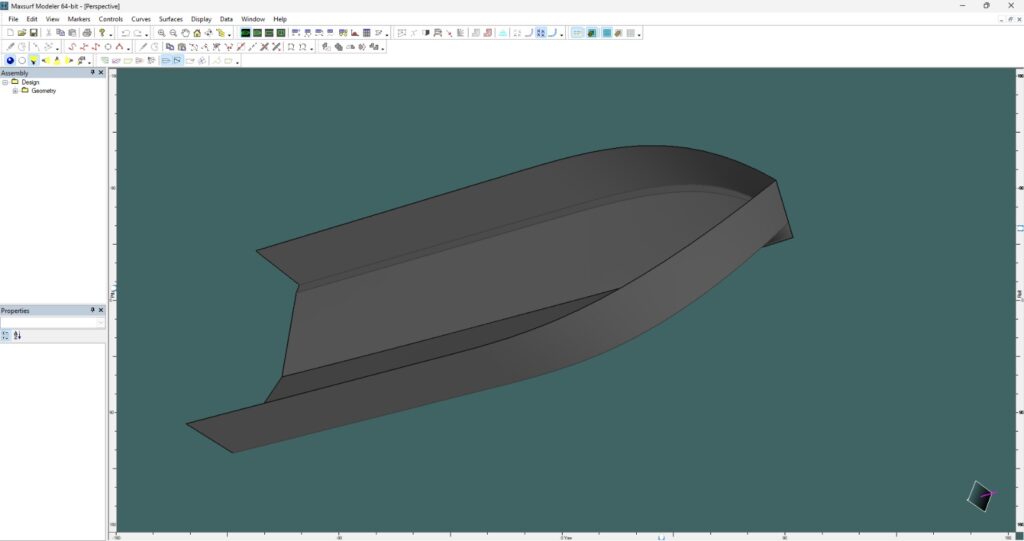Select the Design folder in Assembly tree
Screen dimensions: 1024x541
(x=30, y=82)
